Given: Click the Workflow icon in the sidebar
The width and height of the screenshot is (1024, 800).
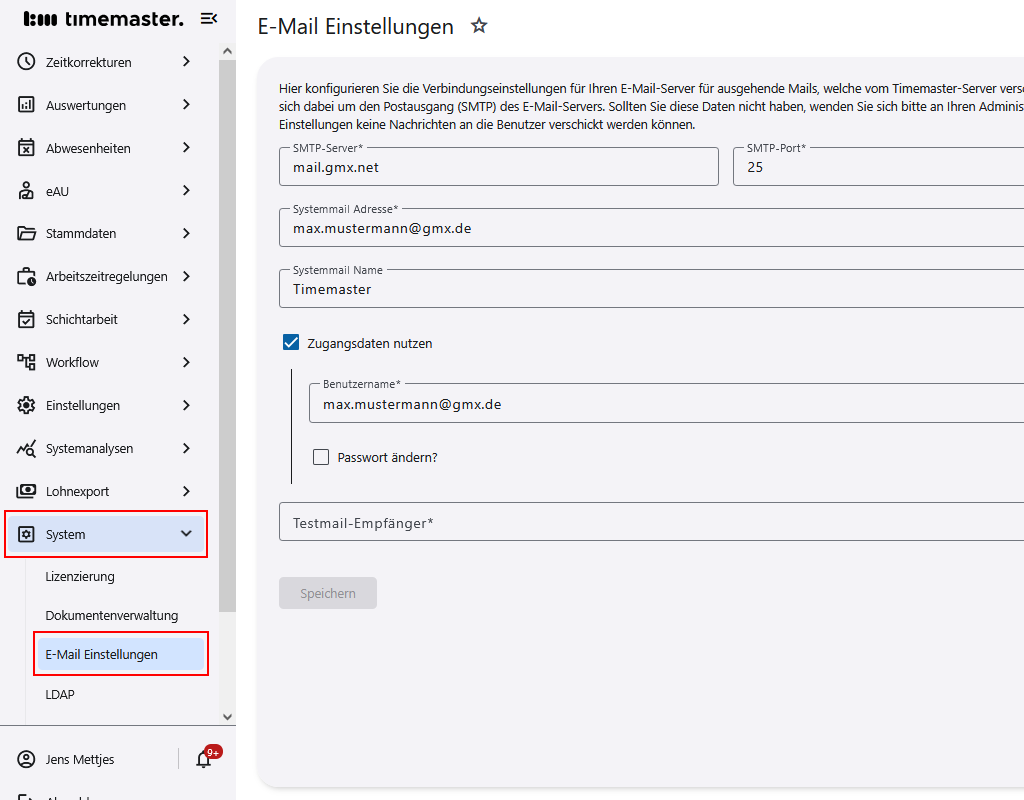Looking at the screenshot, I should 27,362.
